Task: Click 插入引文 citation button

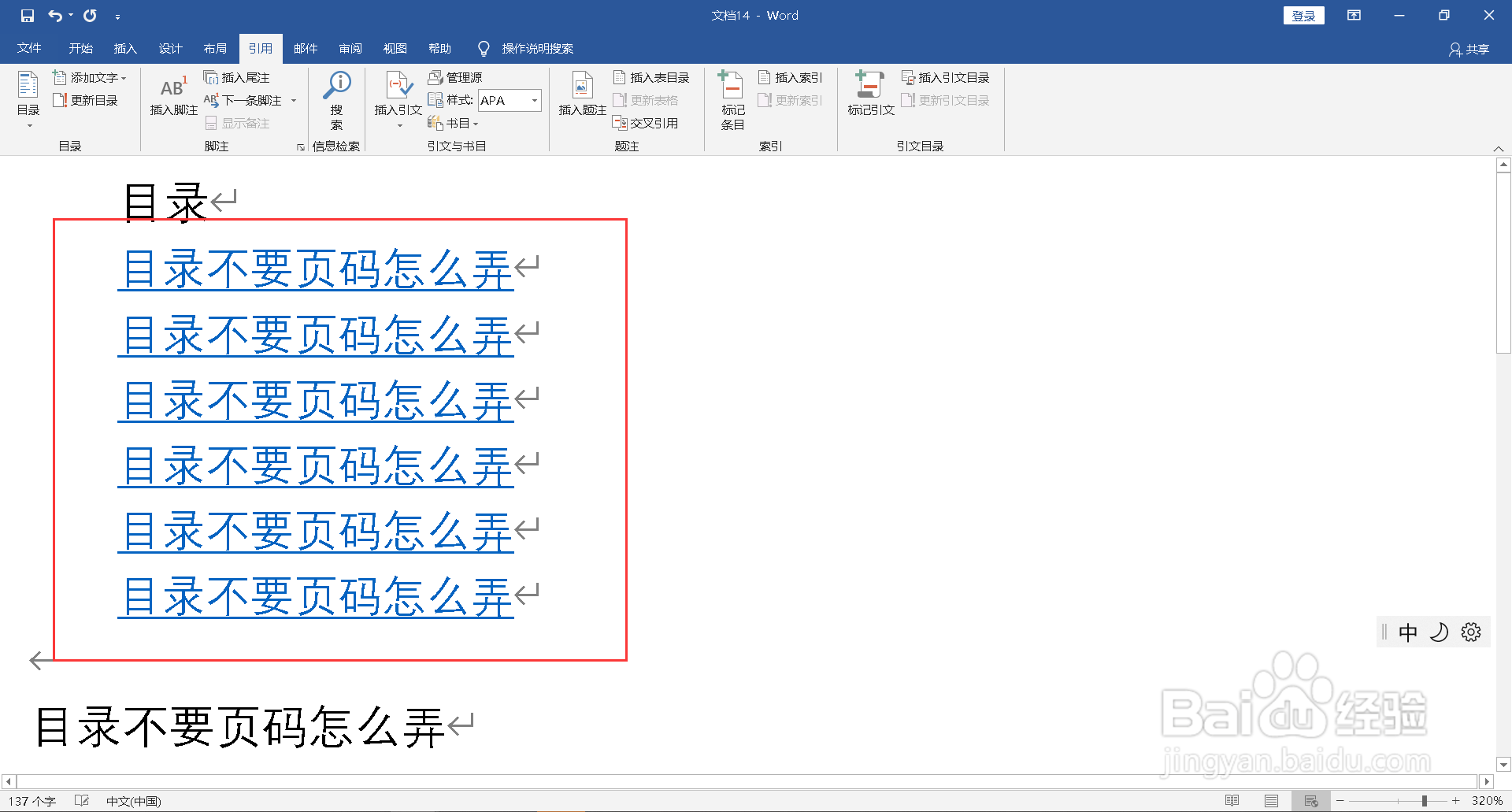Action: coord(398,99)
